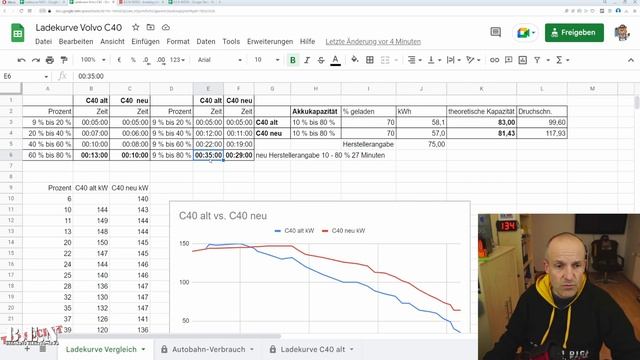Click the formula bar input
The width and height of the screenshot is (640, 360).
(355, 76)
